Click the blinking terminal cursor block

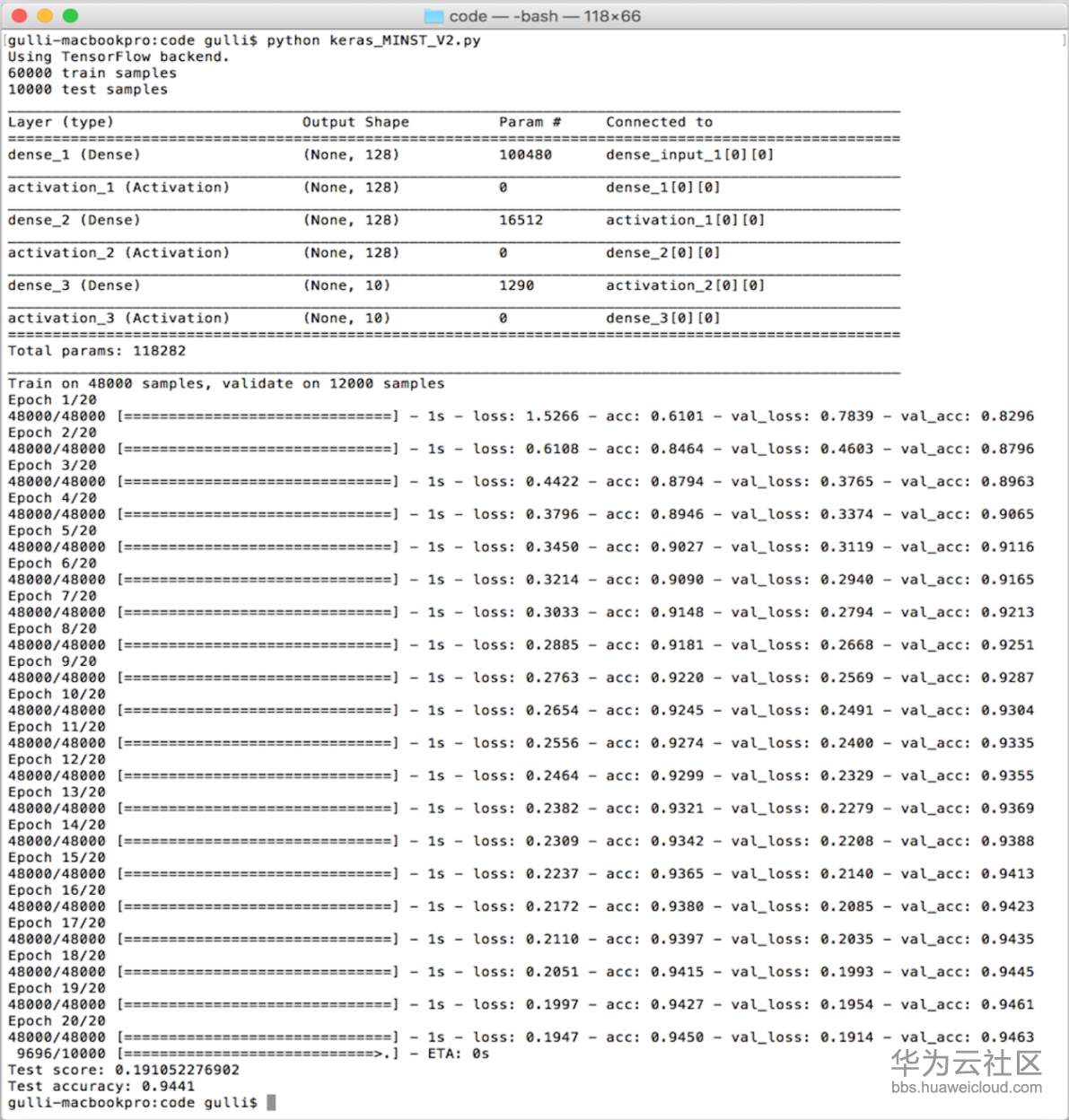(x=271, y=1102)
